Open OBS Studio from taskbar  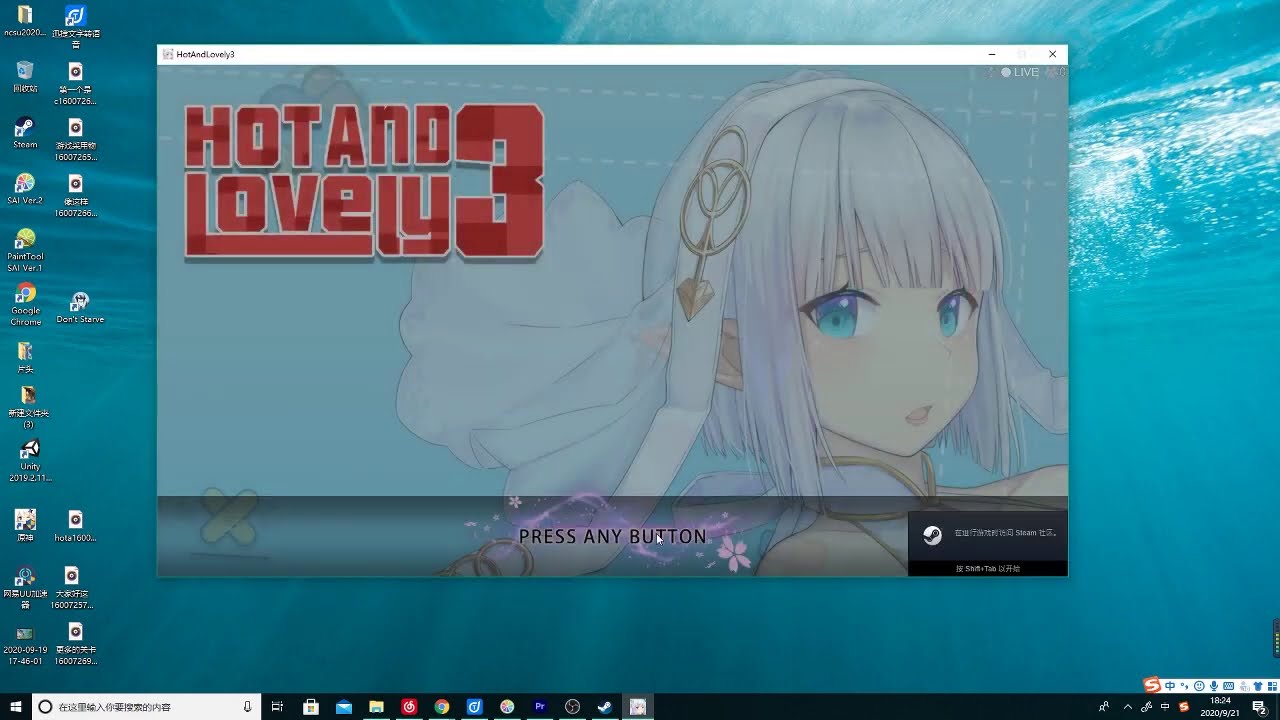(x=573, y=707)
